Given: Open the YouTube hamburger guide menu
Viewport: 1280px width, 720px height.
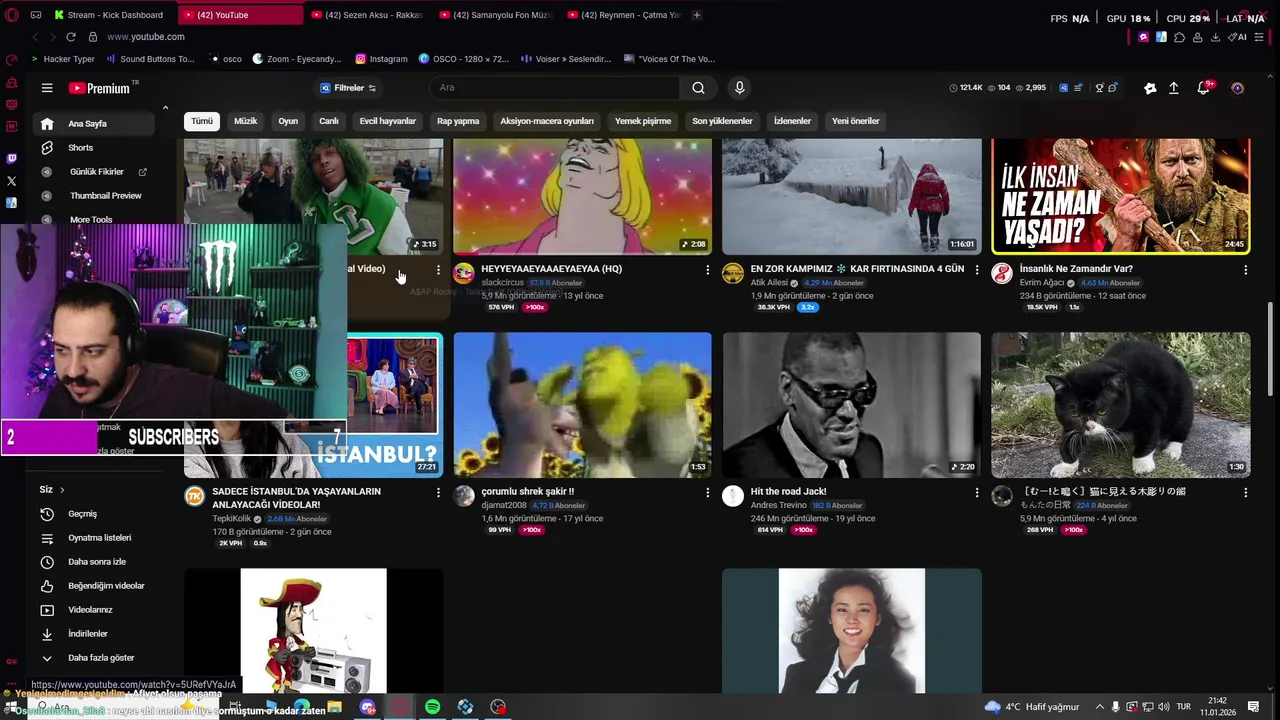Looking at the screenshot, I should [x=47, y=88].
